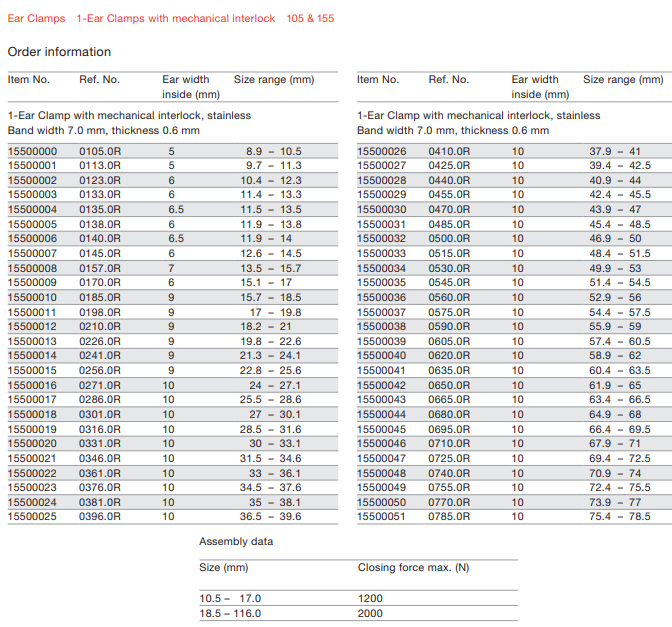Click item number 15500004
Screen dimensions: 672x627
32,210
